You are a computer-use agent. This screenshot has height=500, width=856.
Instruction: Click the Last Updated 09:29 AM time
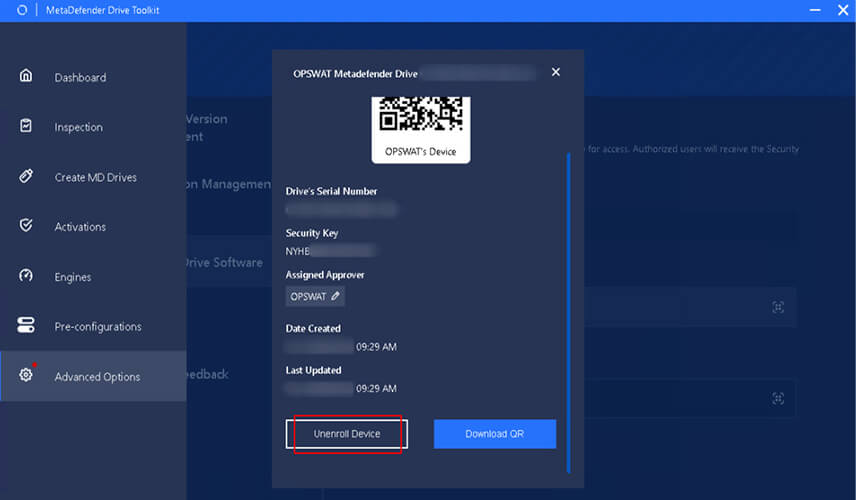point(376,389)
